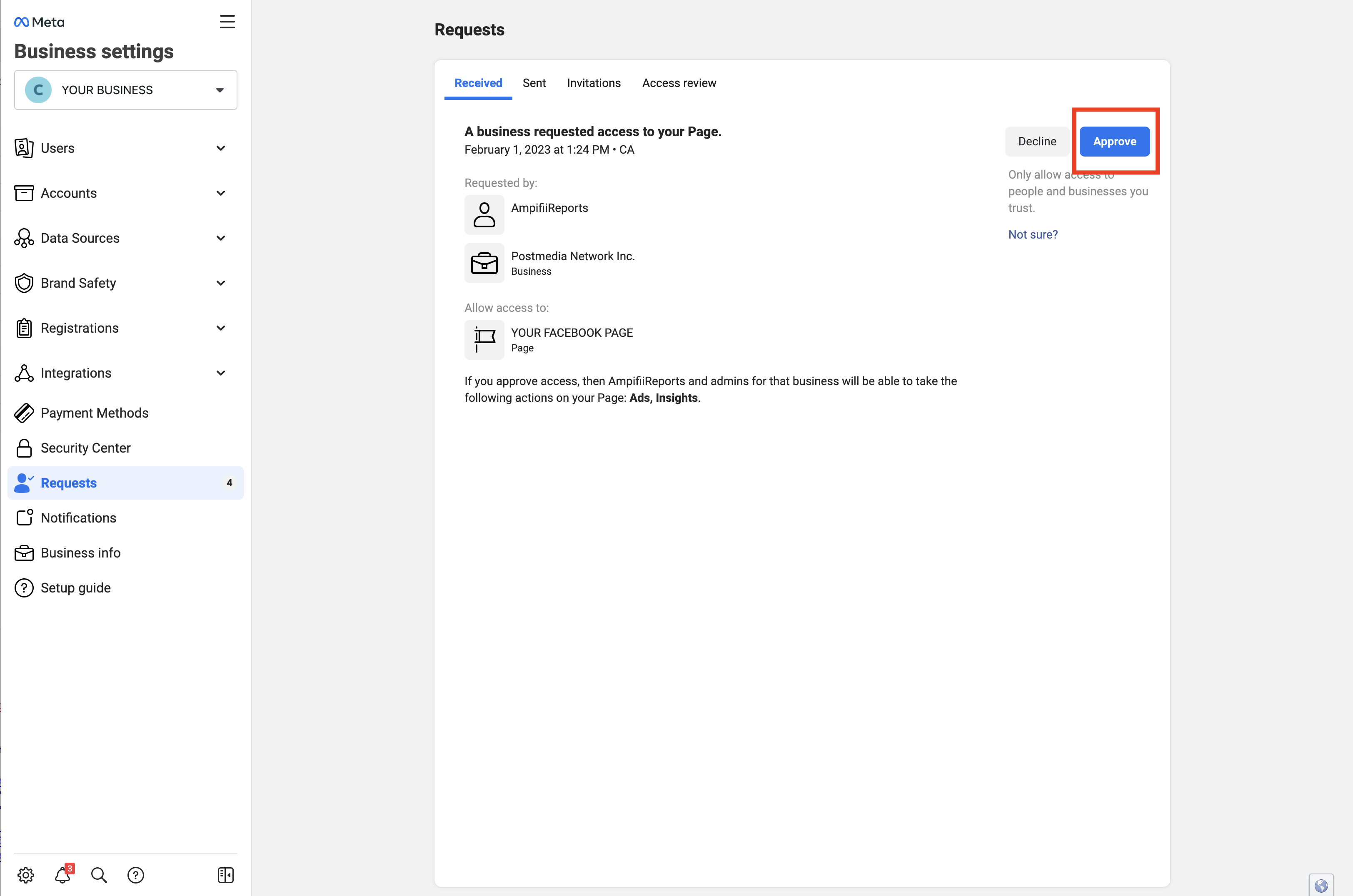
Task: Select Requests in the sidebar
Action: coord(126,483)
